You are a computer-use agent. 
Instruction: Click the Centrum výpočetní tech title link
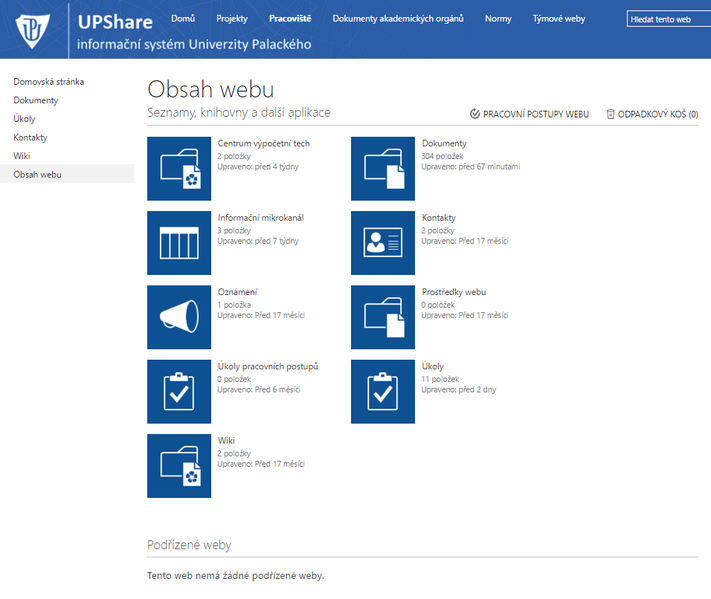tap(264, 143)
